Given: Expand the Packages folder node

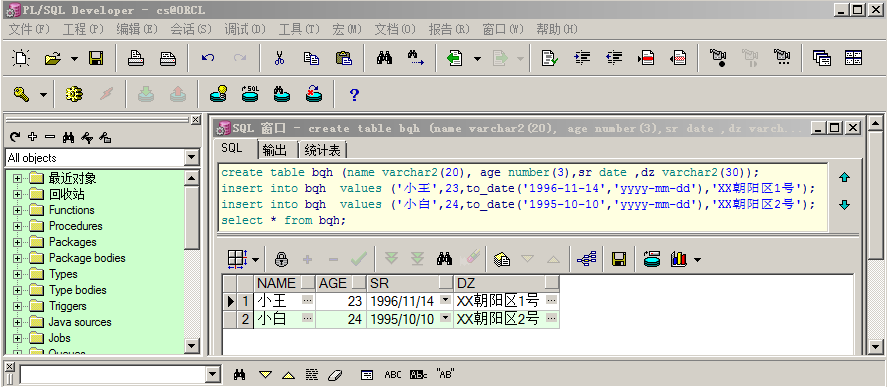Looking at the screenshot, I should [18, 242].
